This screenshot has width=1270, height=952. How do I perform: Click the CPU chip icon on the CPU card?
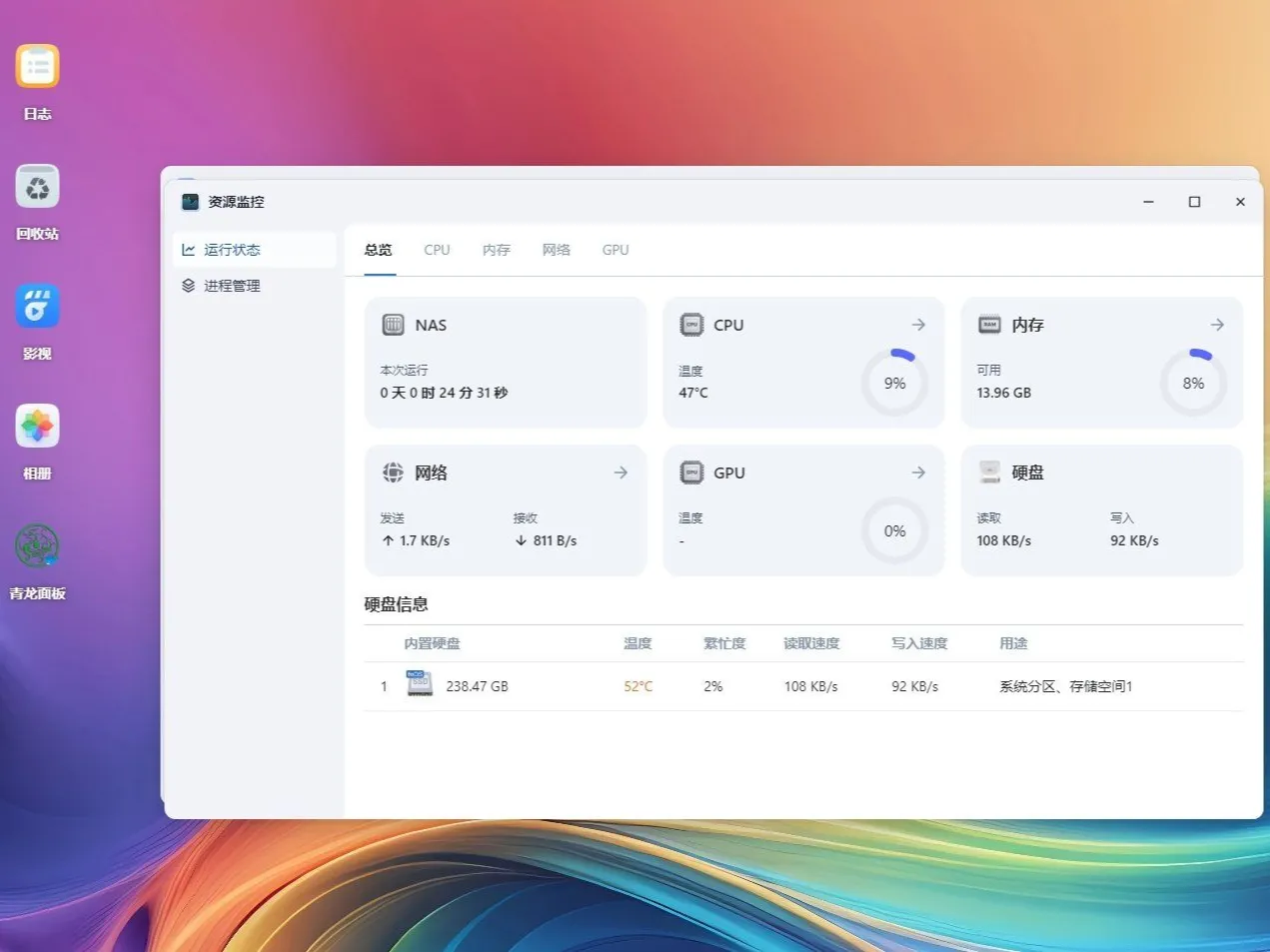[x=691, y=324]
